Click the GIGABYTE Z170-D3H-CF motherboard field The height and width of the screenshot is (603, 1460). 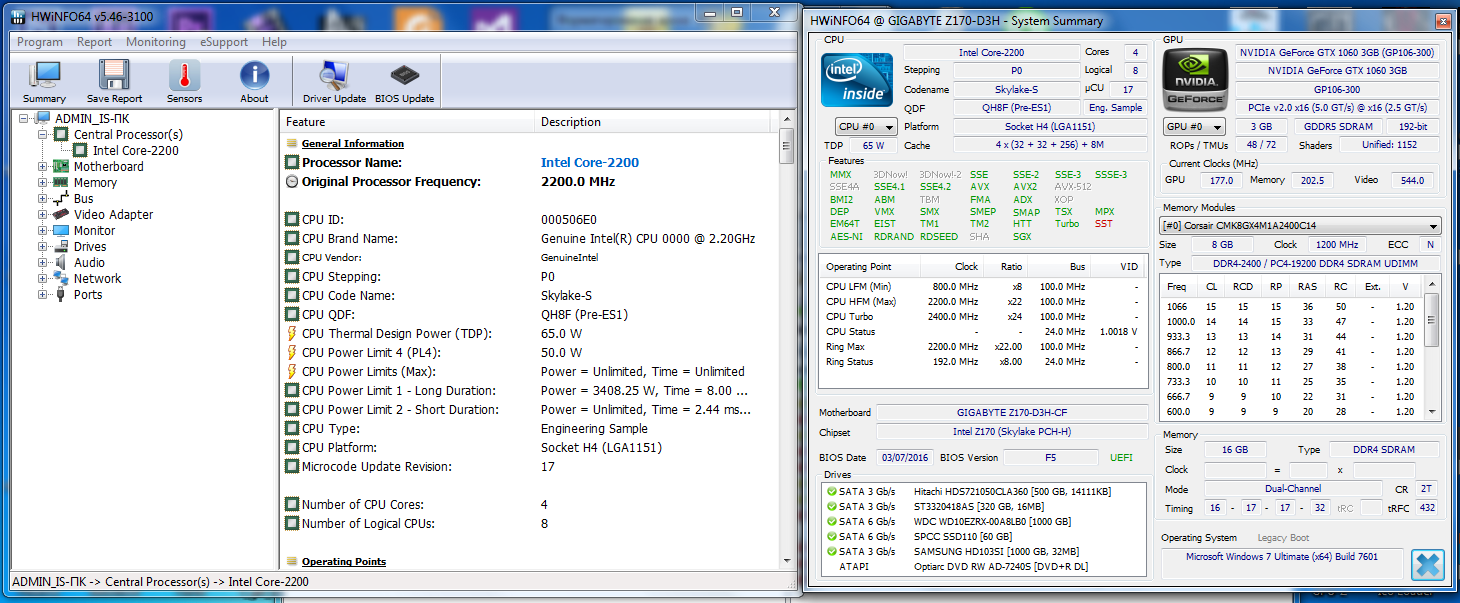point(1011,412)
